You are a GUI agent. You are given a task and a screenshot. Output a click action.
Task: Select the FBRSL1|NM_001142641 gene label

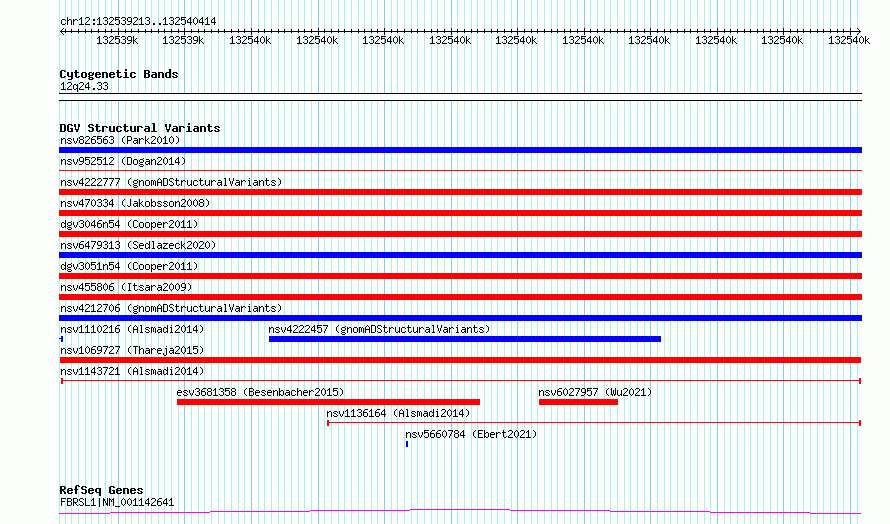pyautogui.click(x=117, y=502)
